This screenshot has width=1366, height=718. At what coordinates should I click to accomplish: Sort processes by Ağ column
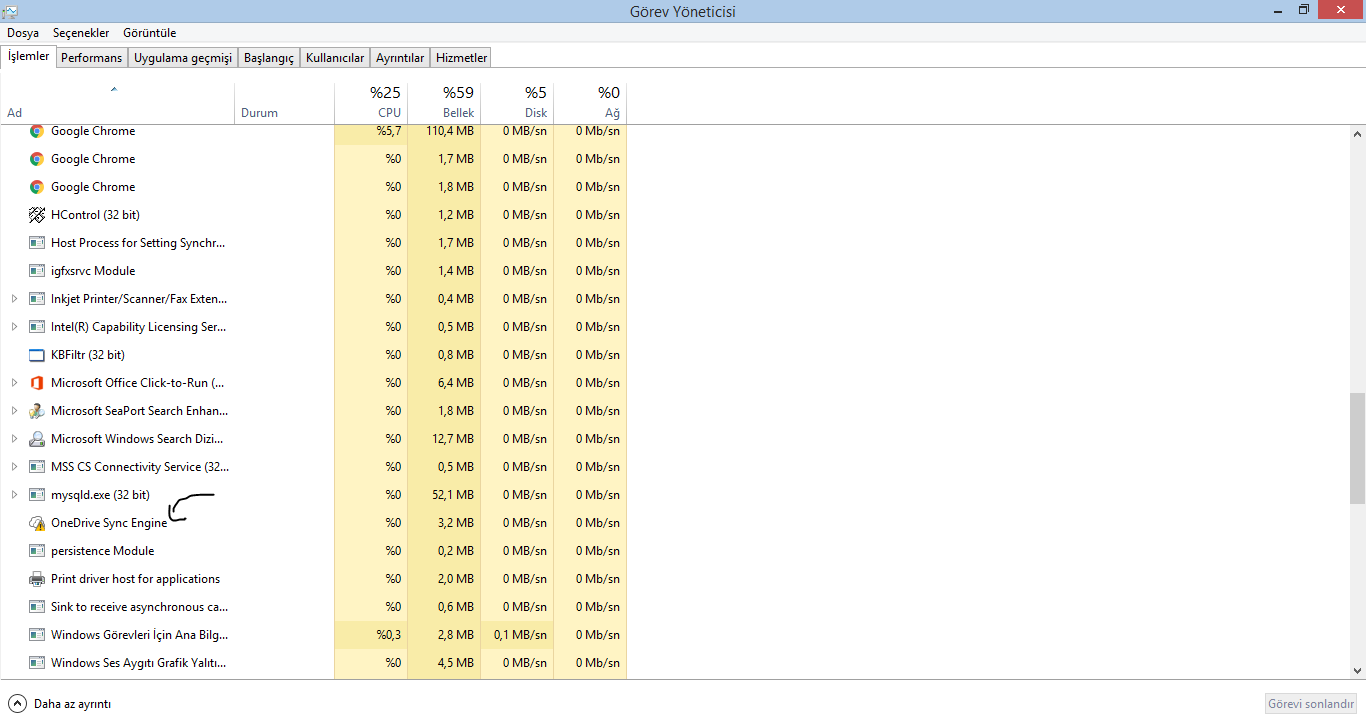590,102
